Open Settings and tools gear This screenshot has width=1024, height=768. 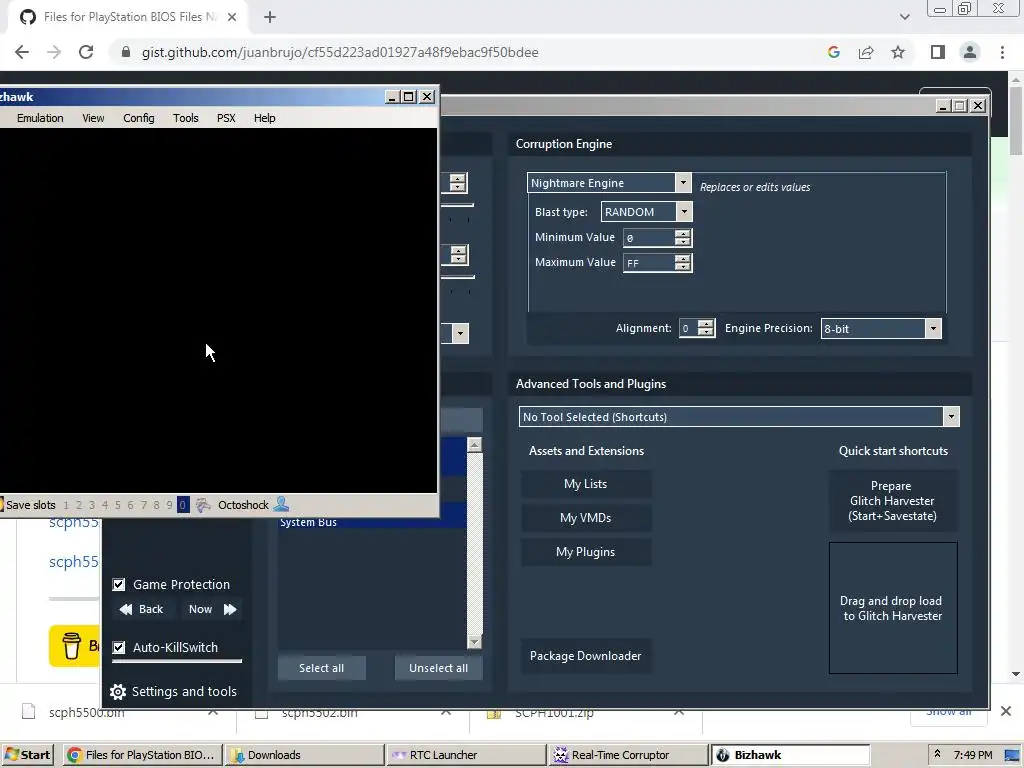(x=118, y=692)
